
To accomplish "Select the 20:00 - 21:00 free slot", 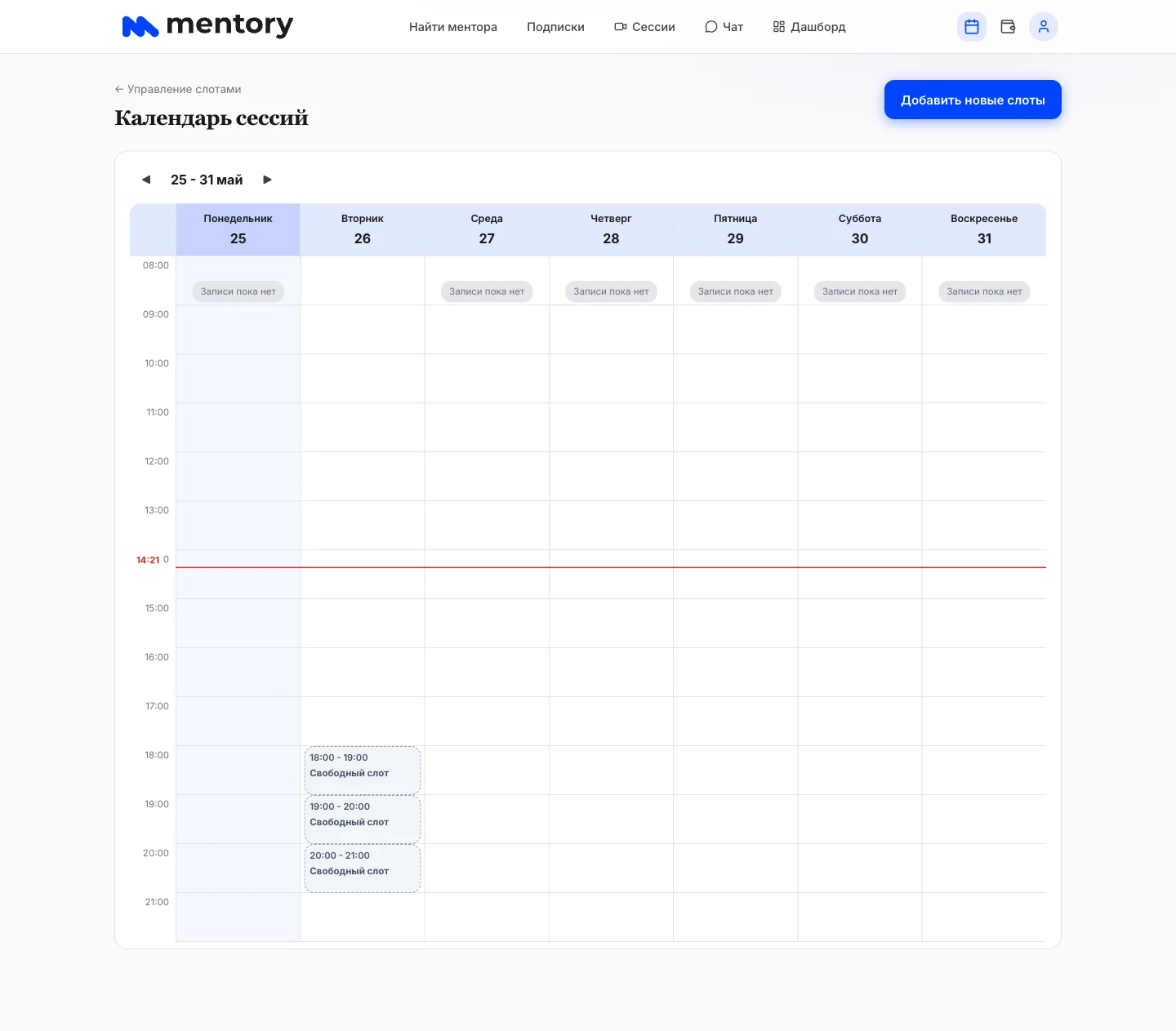I will pos(363,868).
